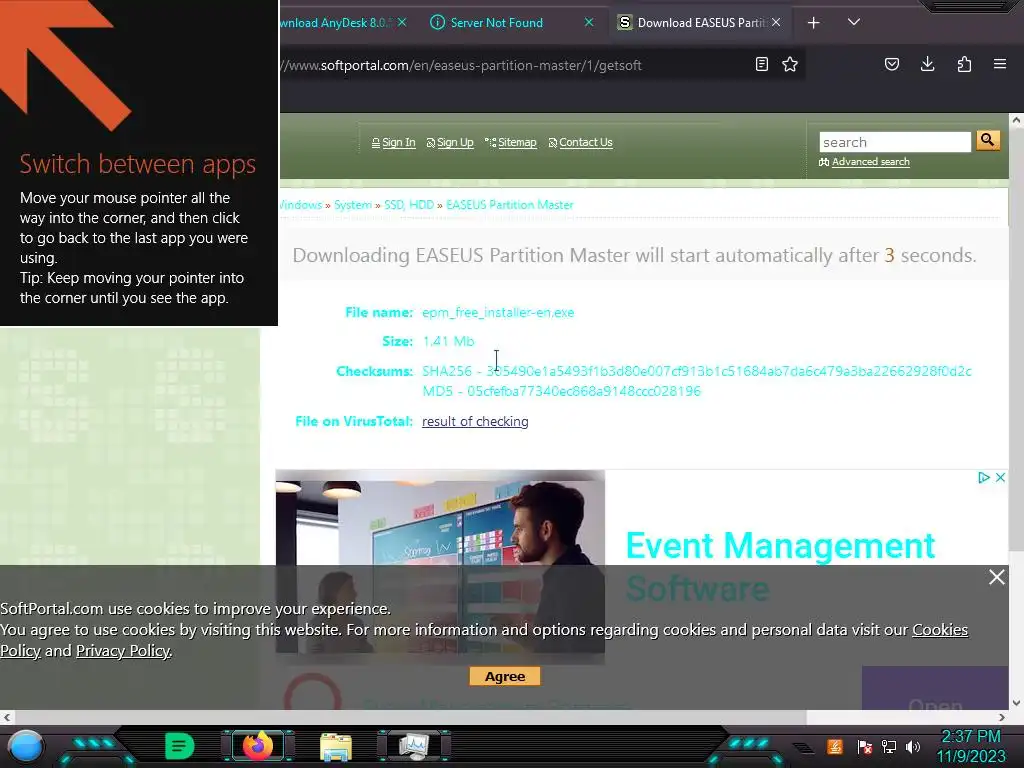Open the orange Java tray icon
Screen dimensions: 1024x768
coord(834,746)
